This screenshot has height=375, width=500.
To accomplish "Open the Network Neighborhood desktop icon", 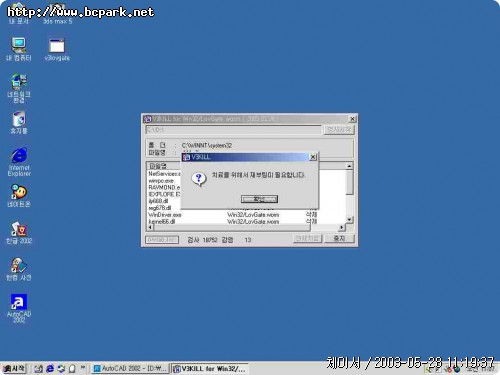I will [19, 88].
